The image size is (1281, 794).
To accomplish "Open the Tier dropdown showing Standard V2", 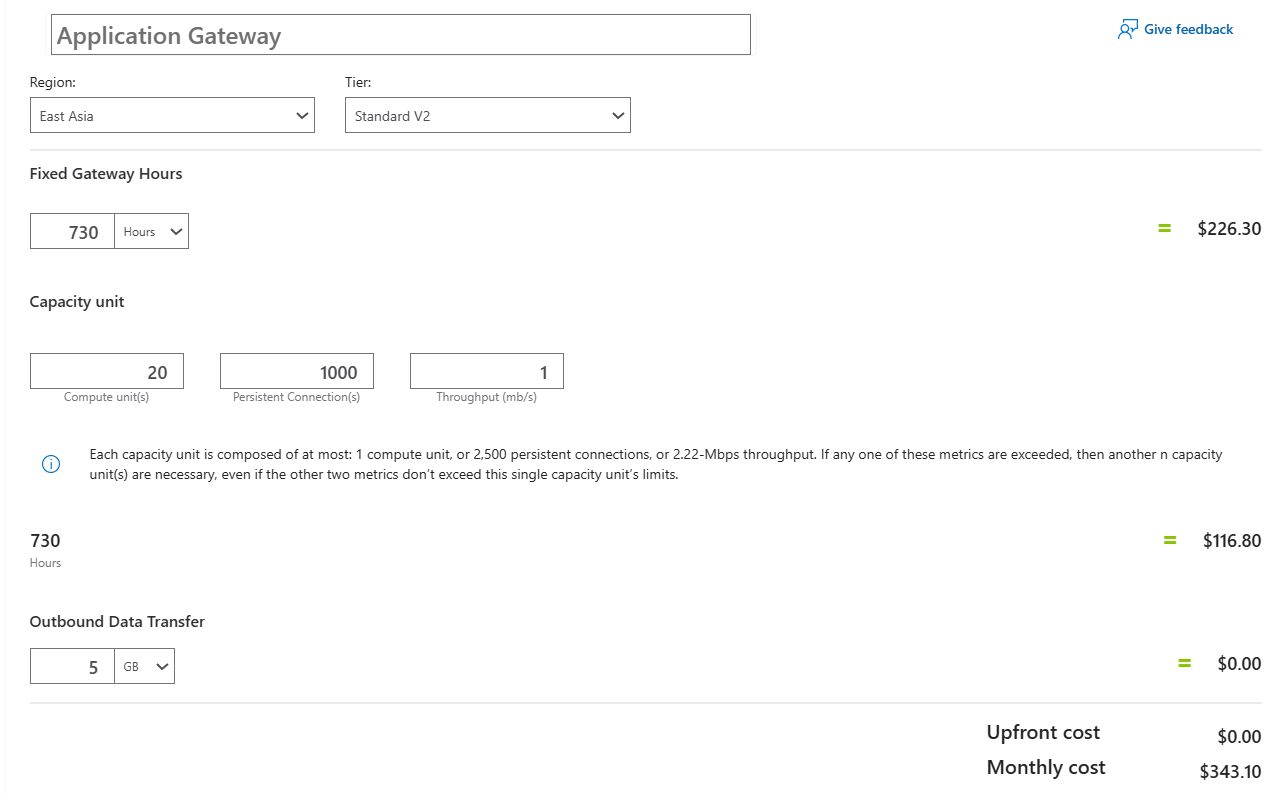I will (x=488, y=115).
